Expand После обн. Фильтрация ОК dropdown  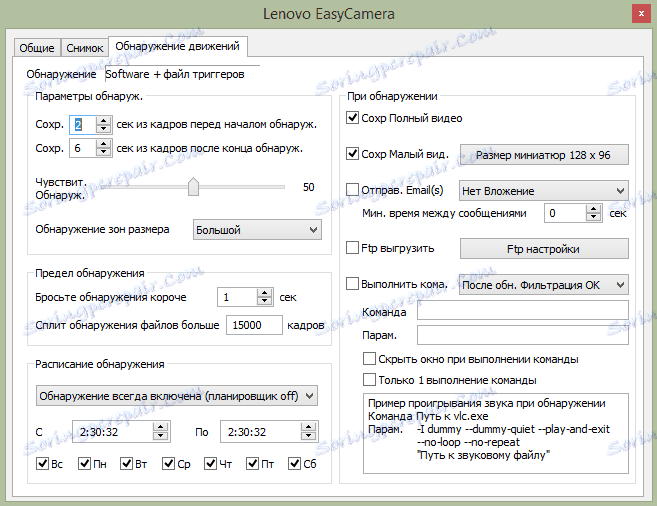pyautogui.click(x=544, y=285)
